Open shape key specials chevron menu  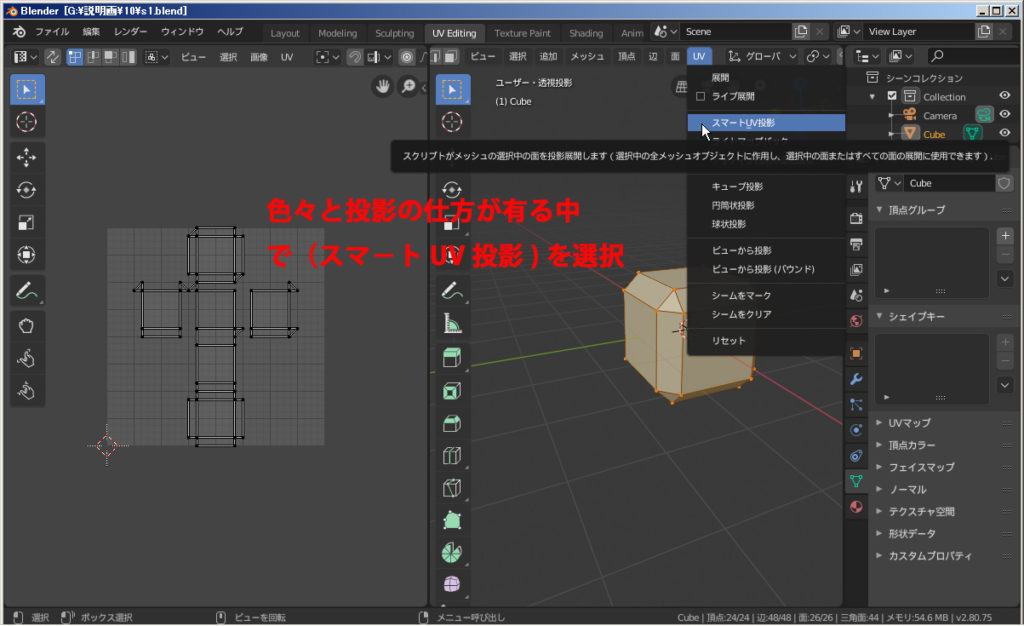coord(1004,385)
